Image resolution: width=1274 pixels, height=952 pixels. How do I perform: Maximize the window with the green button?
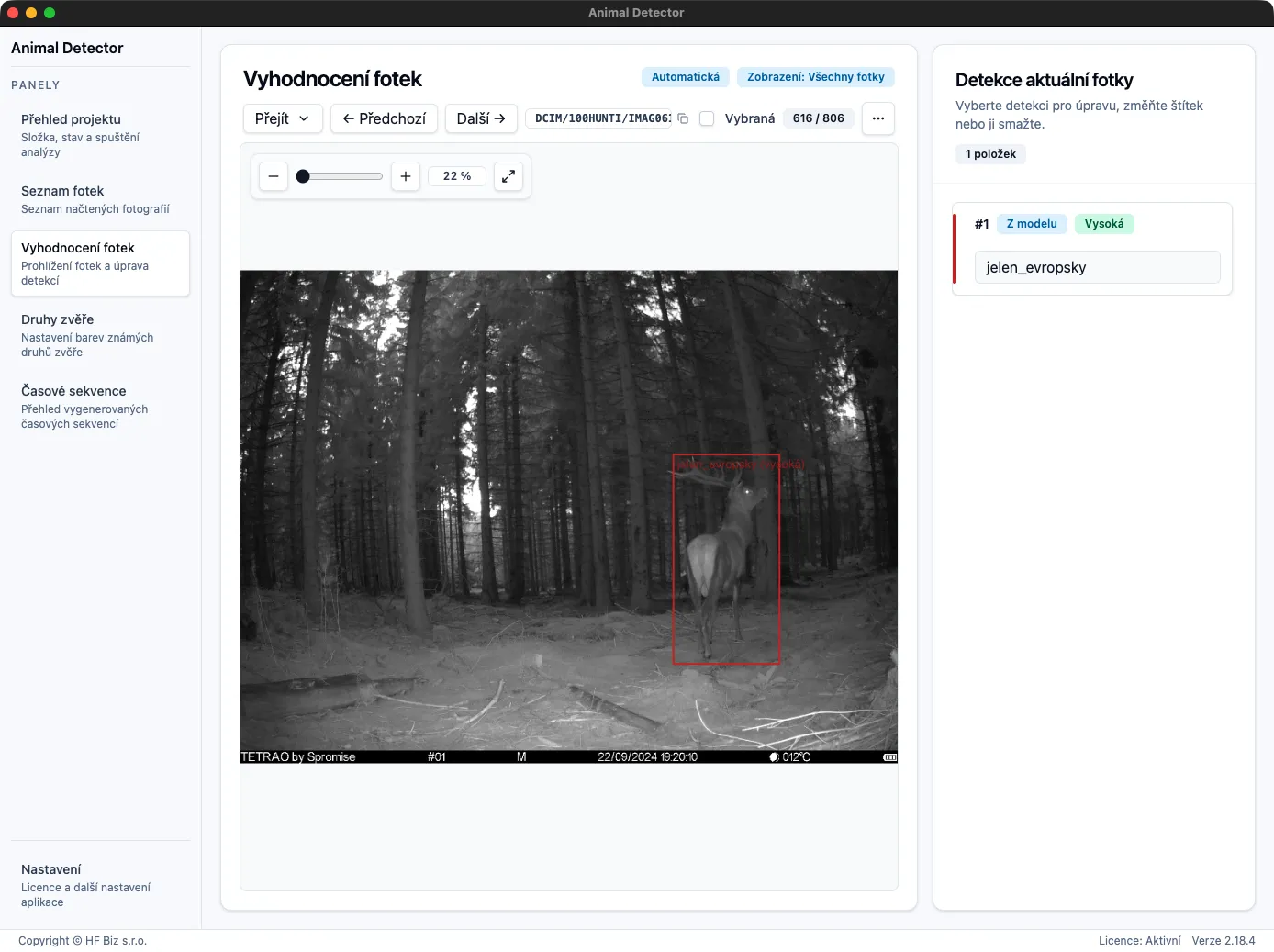tap(50, 13)
